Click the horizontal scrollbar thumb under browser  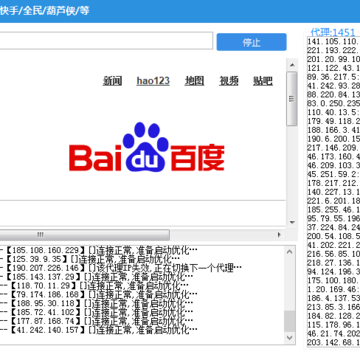[84, 235]
